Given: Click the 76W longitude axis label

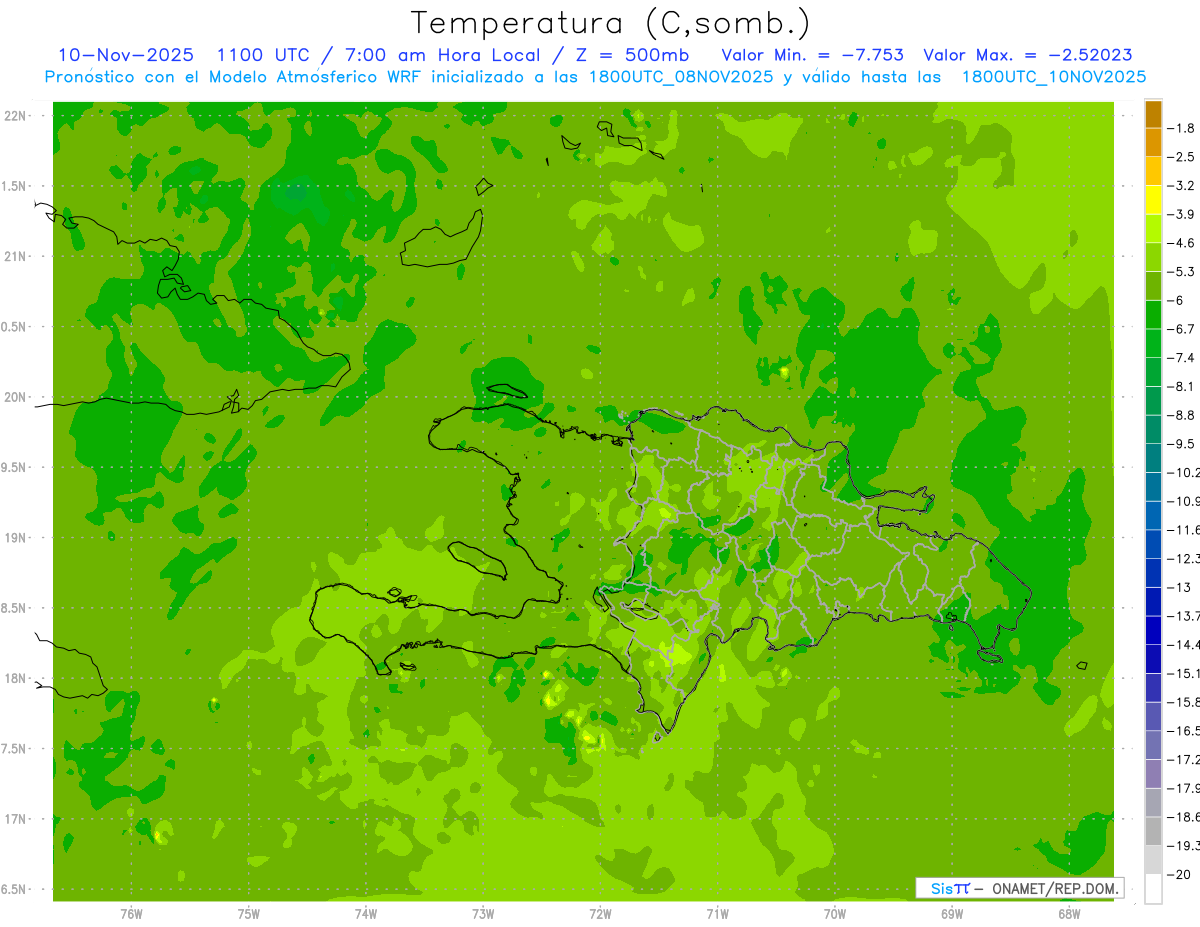Looking at the screenshot, I should 131,913.
